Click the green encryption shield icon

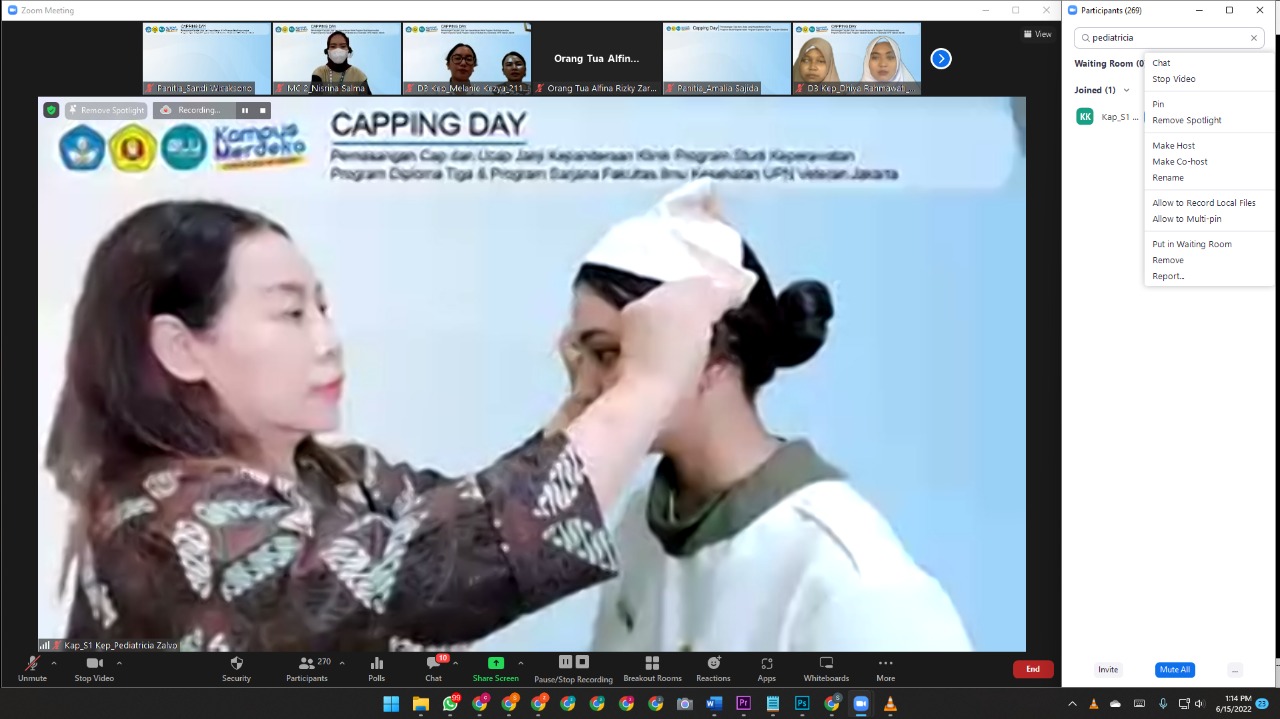click(51, 110)
